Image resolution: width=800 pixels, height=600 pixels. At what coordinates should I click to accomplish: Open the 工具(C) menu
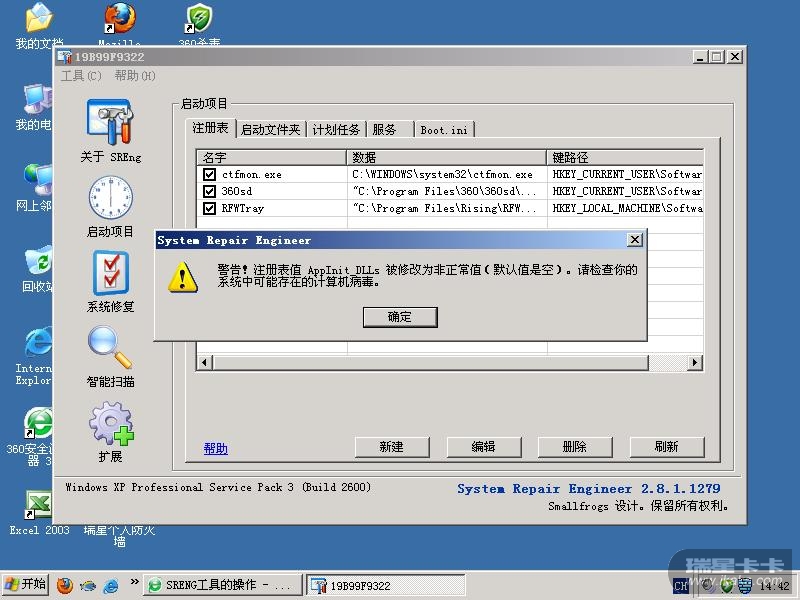81,76
